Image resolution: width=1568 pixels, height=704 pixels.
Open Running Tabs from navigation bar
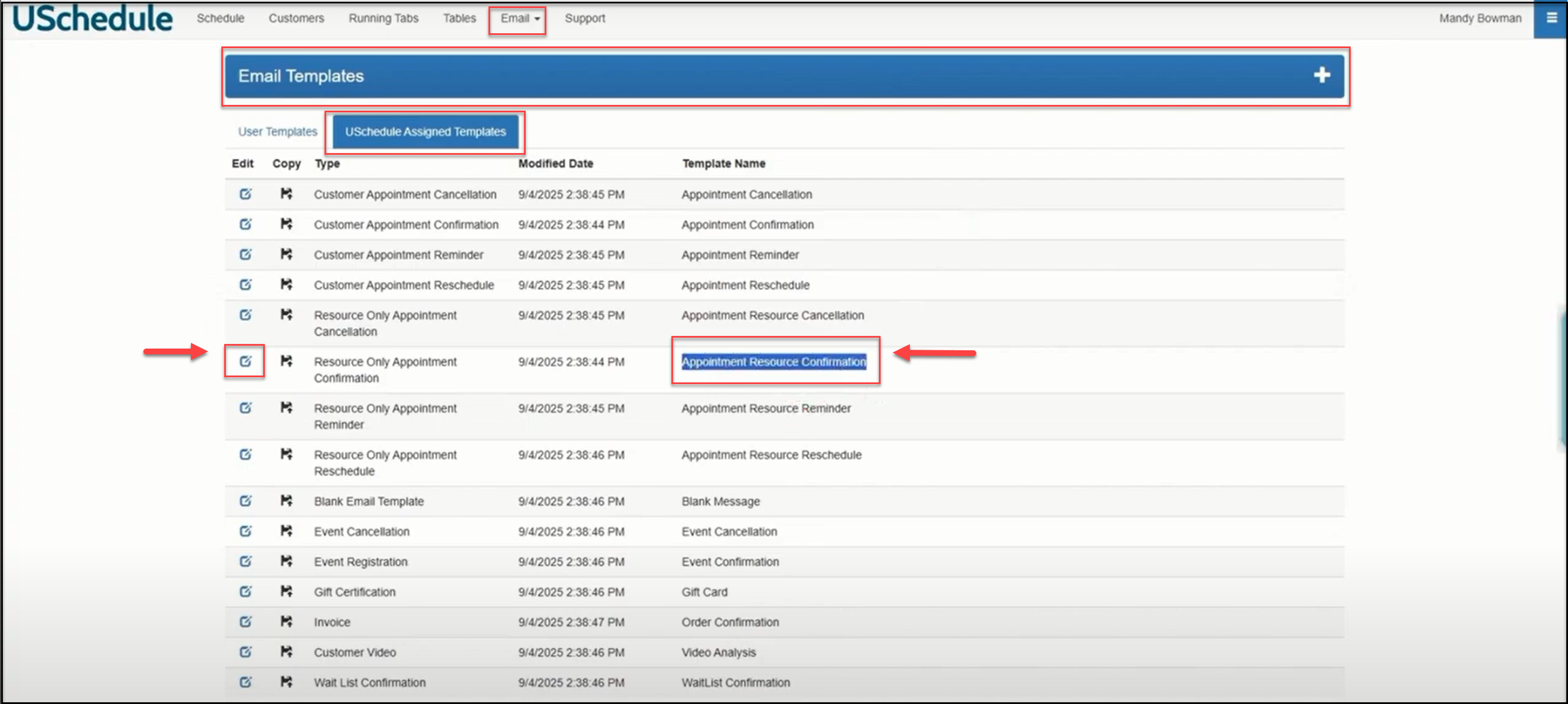[383, 18]
